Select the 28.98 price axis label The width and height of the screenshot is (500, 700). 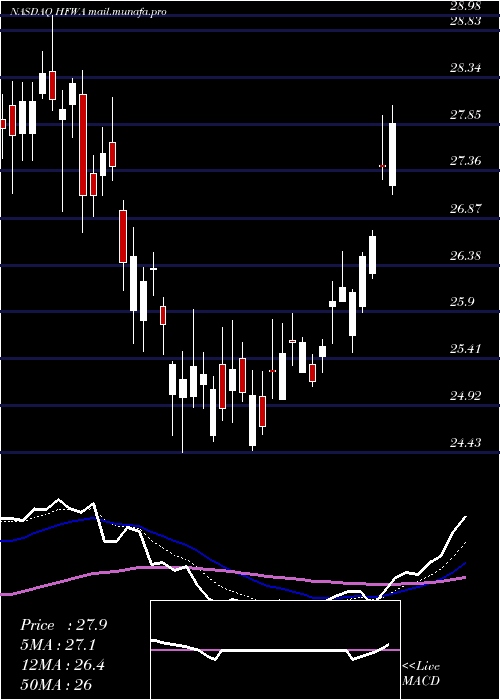[465, 6]
